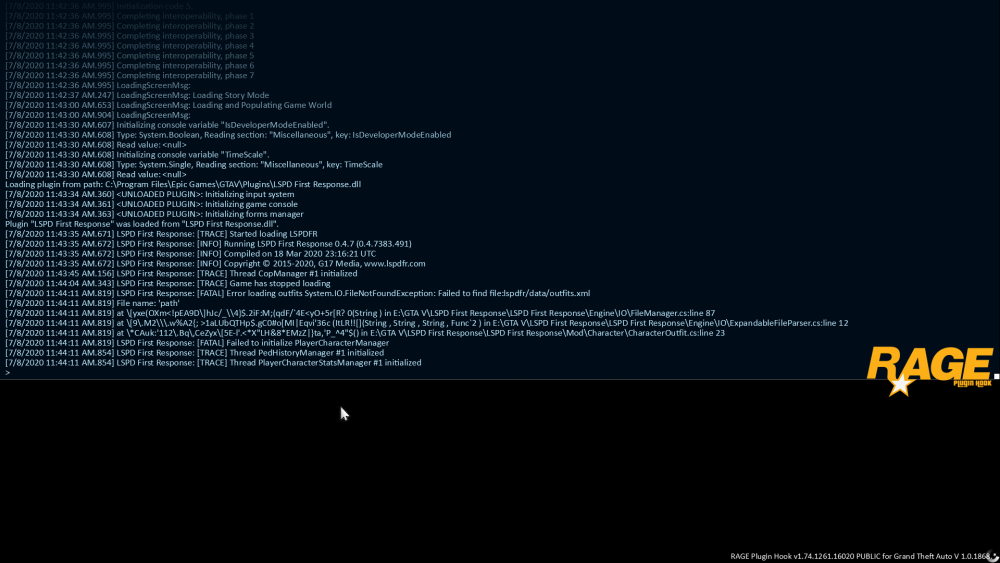Select the 'Error loading outfits' FATAL log line
This screenshot has width=1000, height=563.
pos(298,293)
